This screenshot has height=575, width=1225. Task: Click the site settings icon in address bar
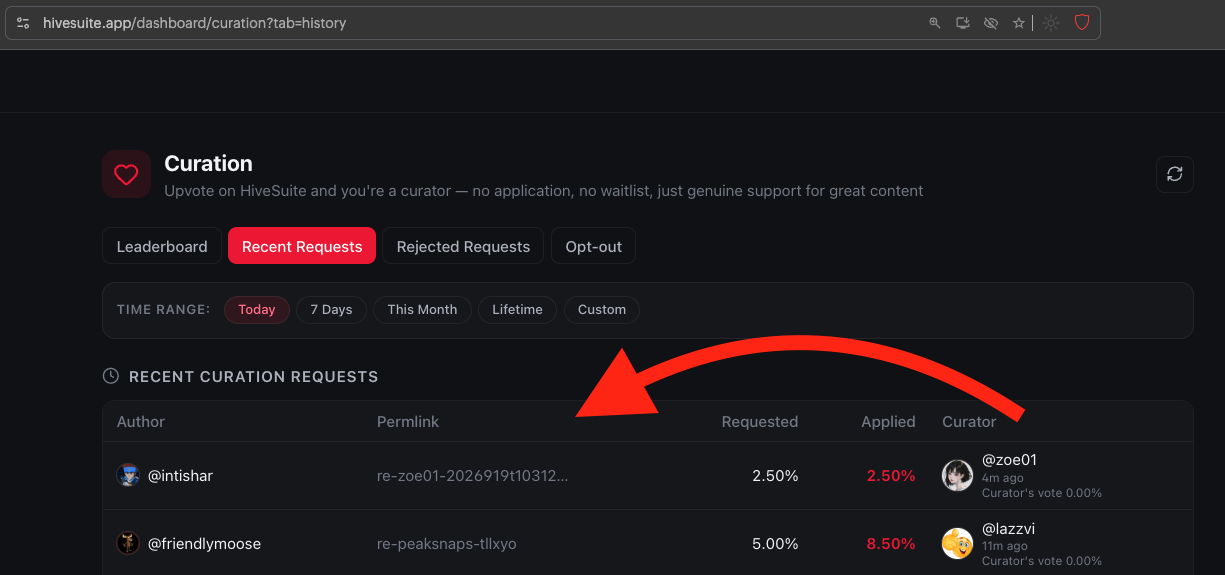(23, 23)
